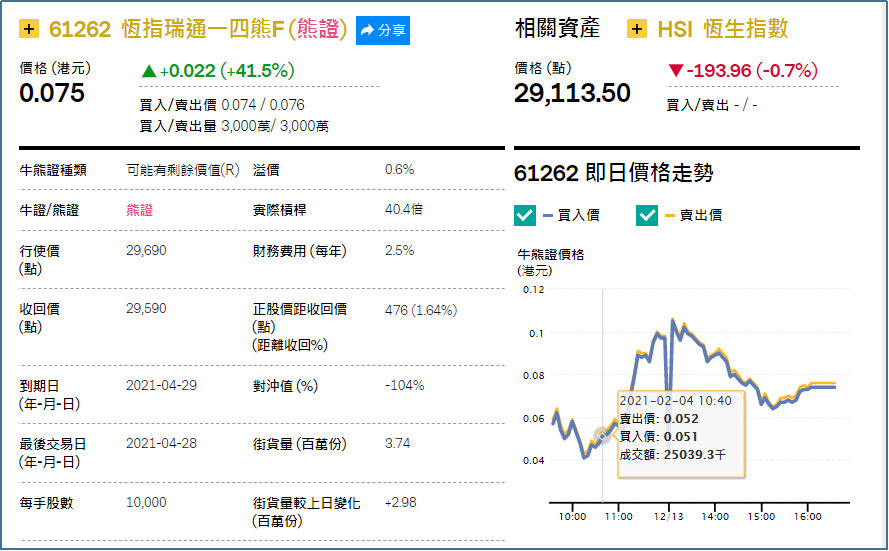Viewport: 889px width, 551px height.
Task: Select the 財務費用 value 2.5%
Action: click(399, 251)
